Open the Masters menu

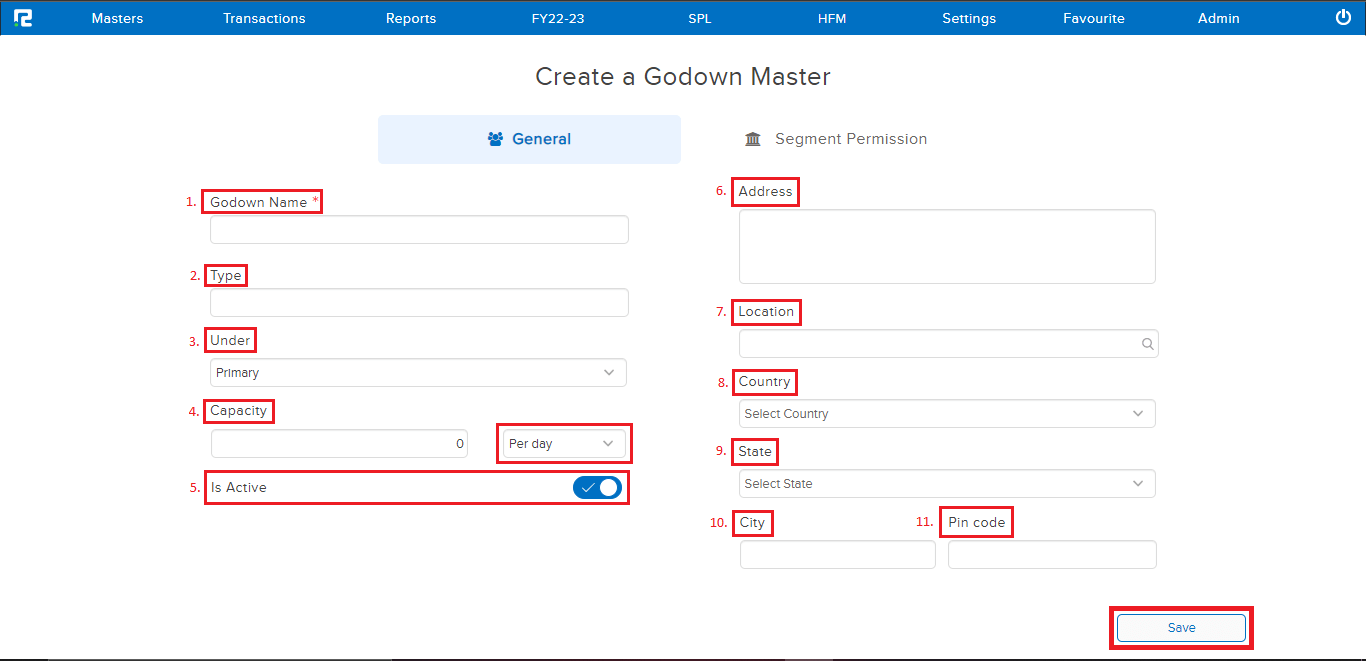pyautogui.click(x=117, y=18)
